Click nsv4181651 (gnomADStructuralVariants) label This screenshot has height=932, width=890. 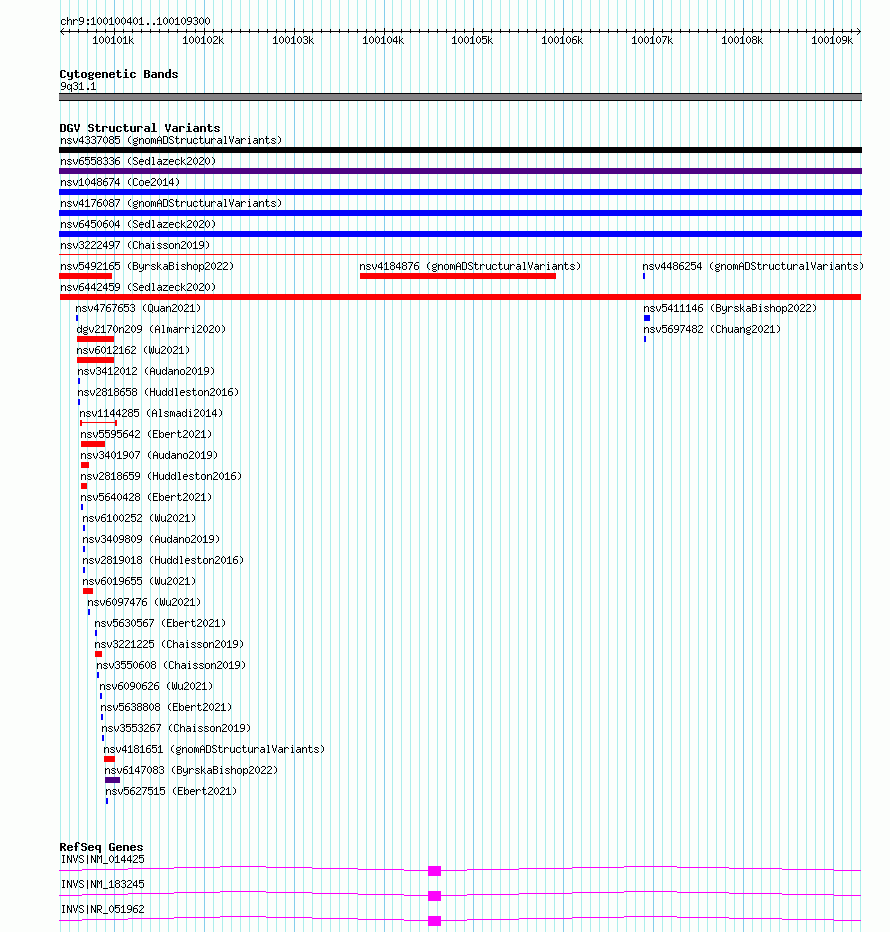click(x=214, y=749)
